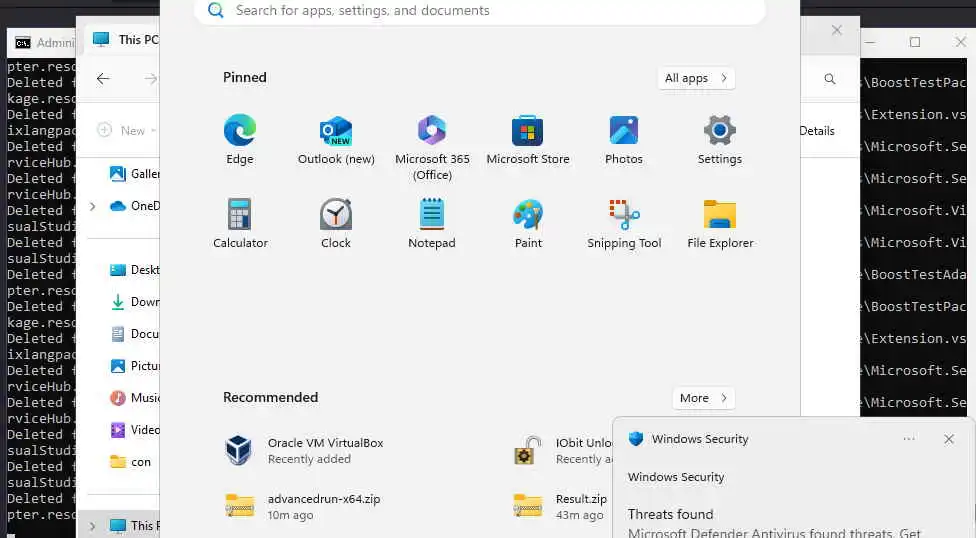
Task: Select This PC in File Explorer sidebar
Action: [133, 526]
